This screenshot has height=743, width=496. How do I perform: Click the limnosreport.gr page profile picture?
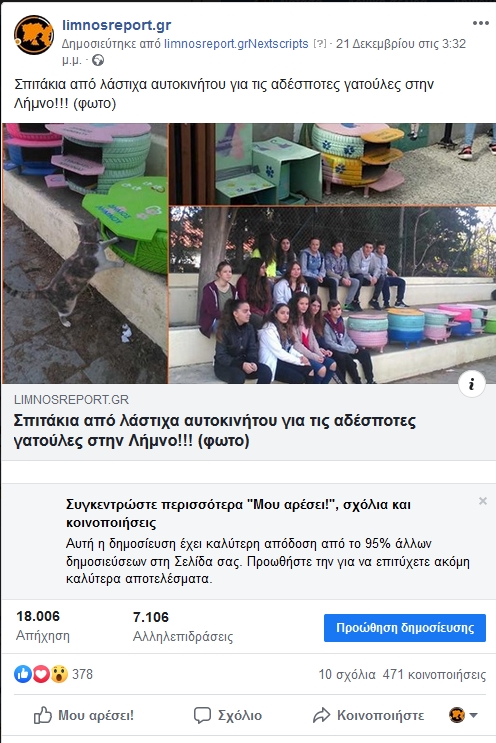[x=34, y=35]
